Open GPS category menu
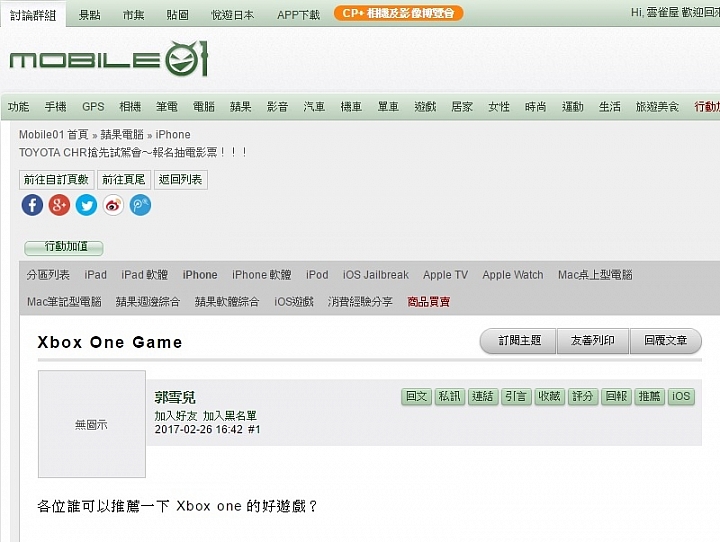720x542 pixels. pyautogui.click(x=93, y=107)
